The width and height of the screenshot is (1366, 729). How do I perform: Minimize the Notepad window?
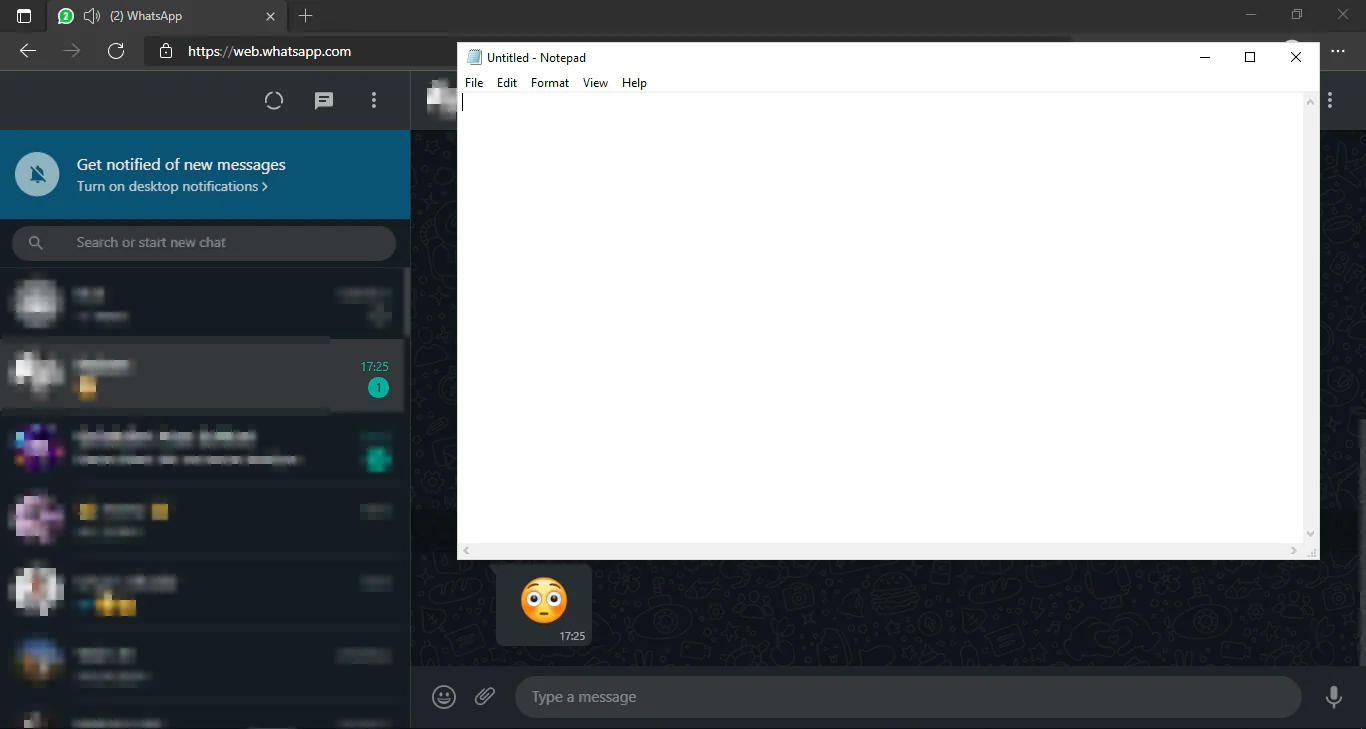[1205, 57]
